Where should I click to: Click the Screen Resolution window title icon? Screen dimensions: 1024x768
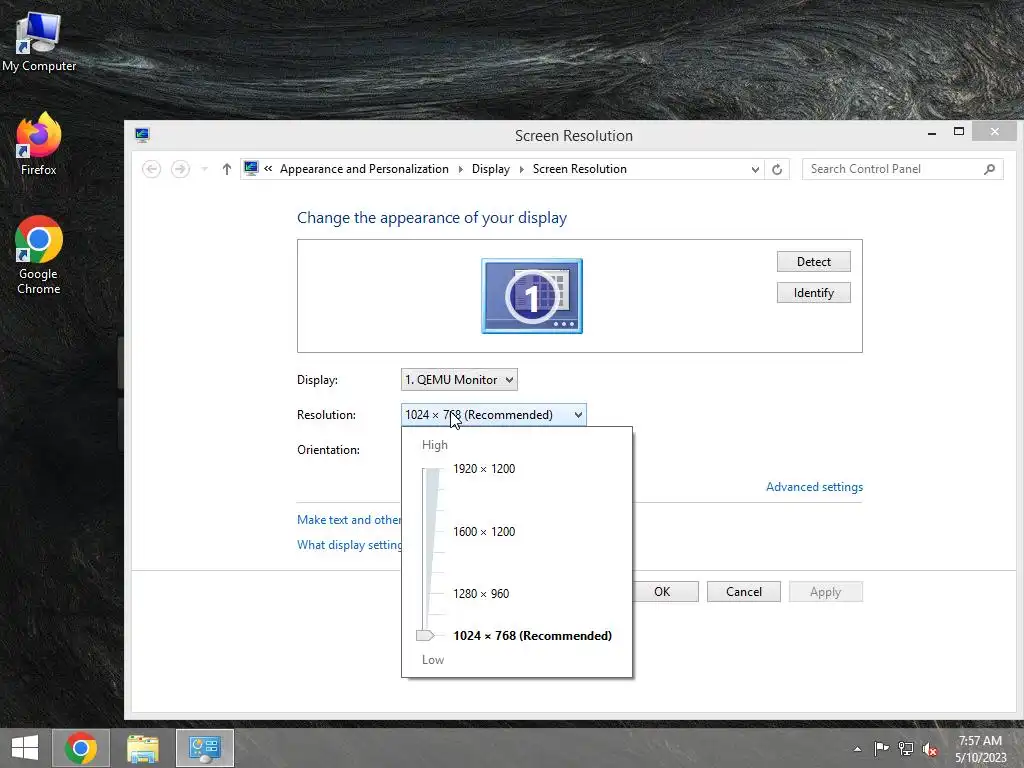coord(142,135)
